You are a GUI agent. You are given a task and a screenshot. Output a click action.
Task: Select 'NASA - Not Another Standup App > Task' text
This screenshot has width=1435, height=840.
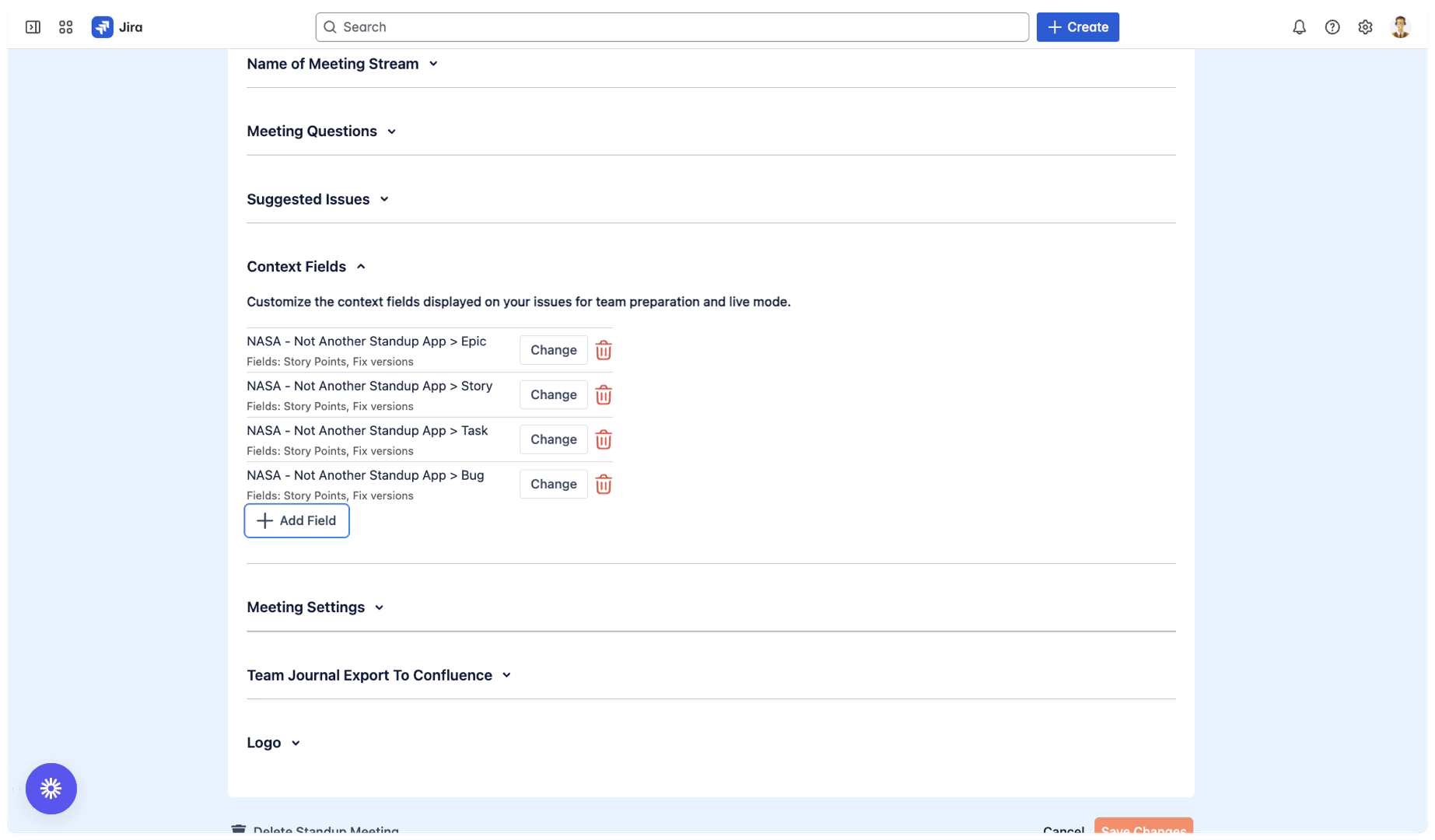(367, 431)
